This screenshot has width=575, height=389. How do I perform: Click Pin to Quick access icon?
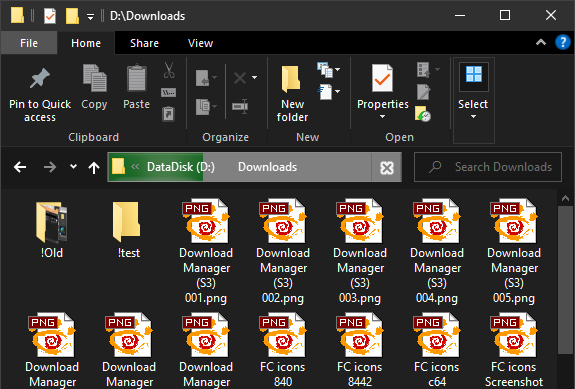(40, 78)
